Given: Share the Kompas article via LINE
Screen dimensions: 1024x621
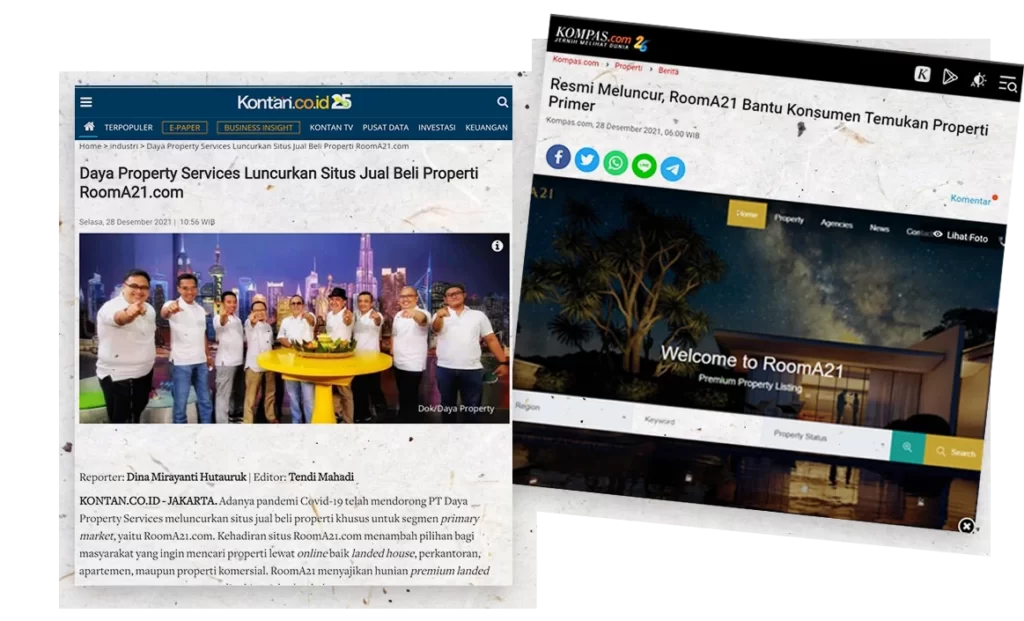Looking at the screenshot, I should coord(644,167).
